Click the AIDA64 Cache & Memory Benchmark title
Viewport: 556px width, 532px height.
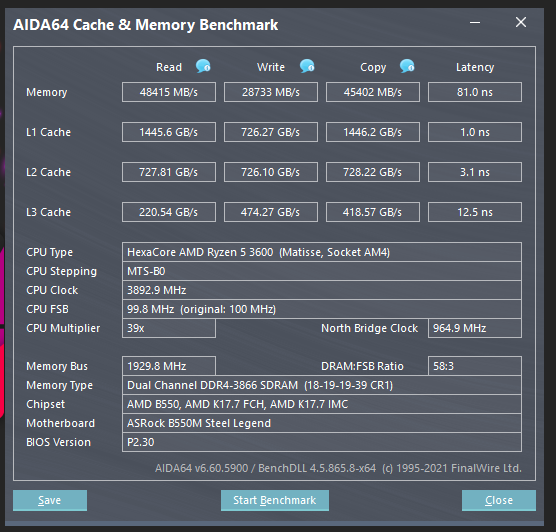pyautogui.click(x=146, y=25)
